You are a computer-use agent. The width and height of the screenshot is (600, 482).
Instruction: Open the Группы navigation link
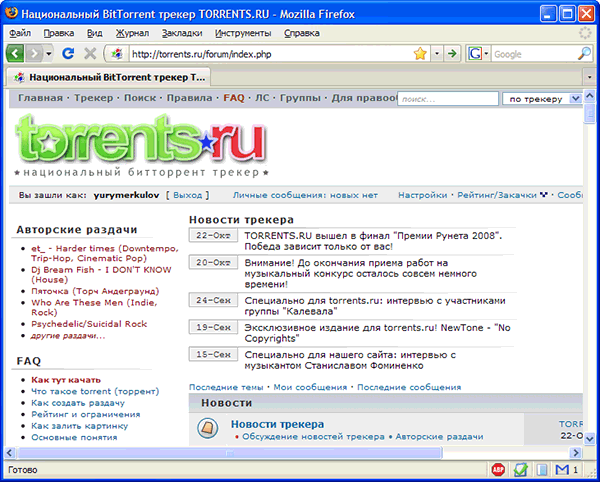[300, 98]
